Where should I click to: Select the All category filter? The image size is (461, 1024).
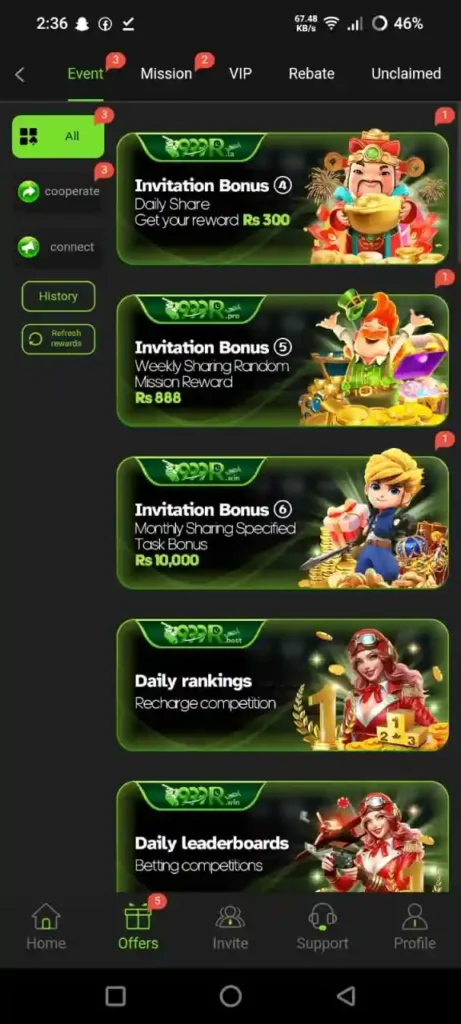[57, 136]
